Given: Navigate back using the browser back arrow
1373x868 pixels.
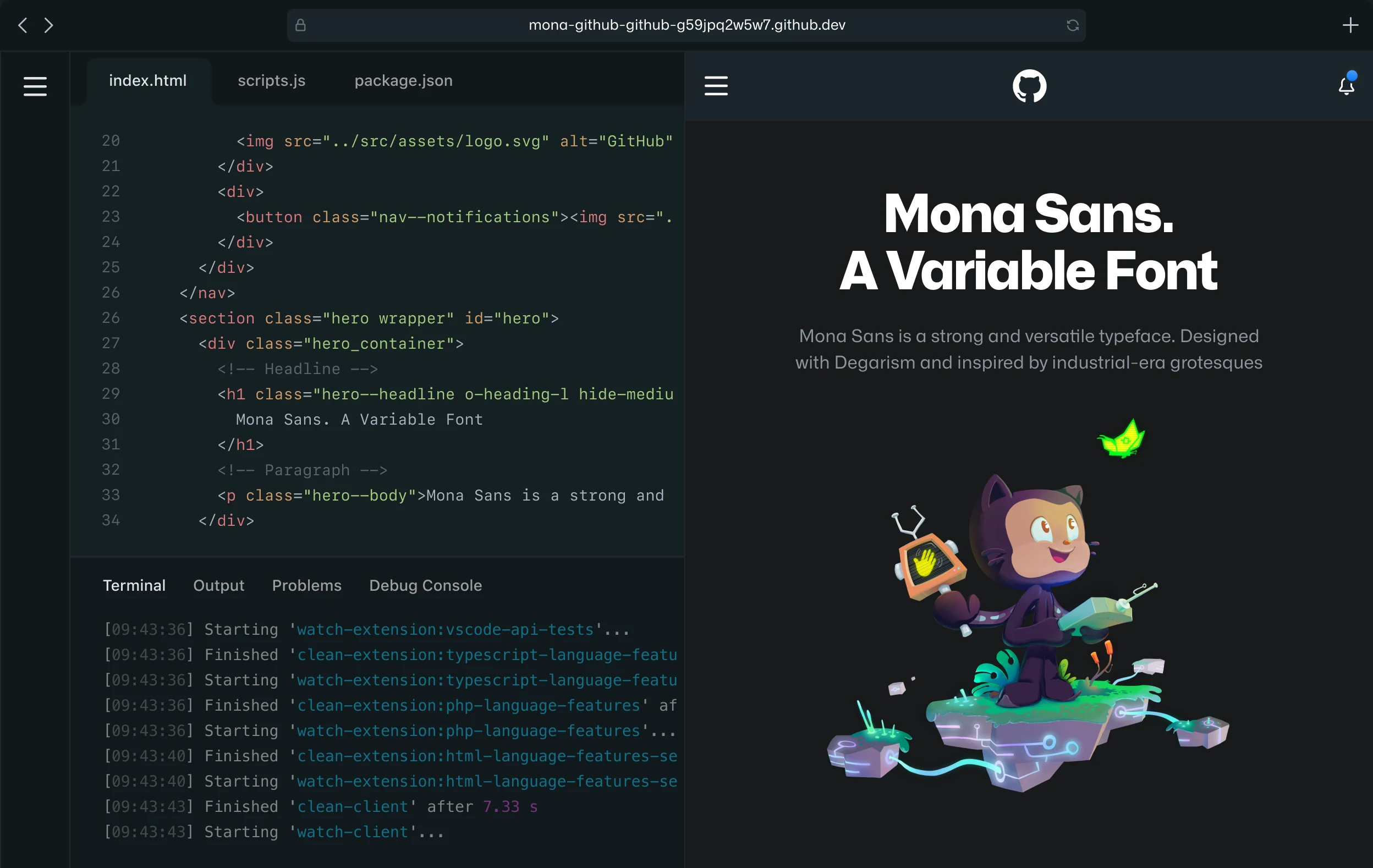Looking at the screenshot, I should [22, 25].
